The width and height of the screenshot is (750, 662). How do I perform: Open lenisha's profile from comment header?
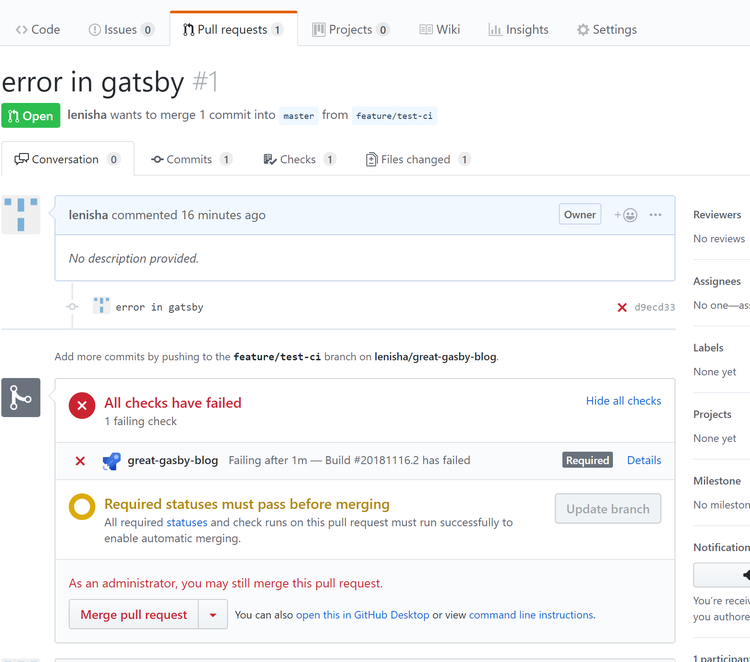point(88,215)
